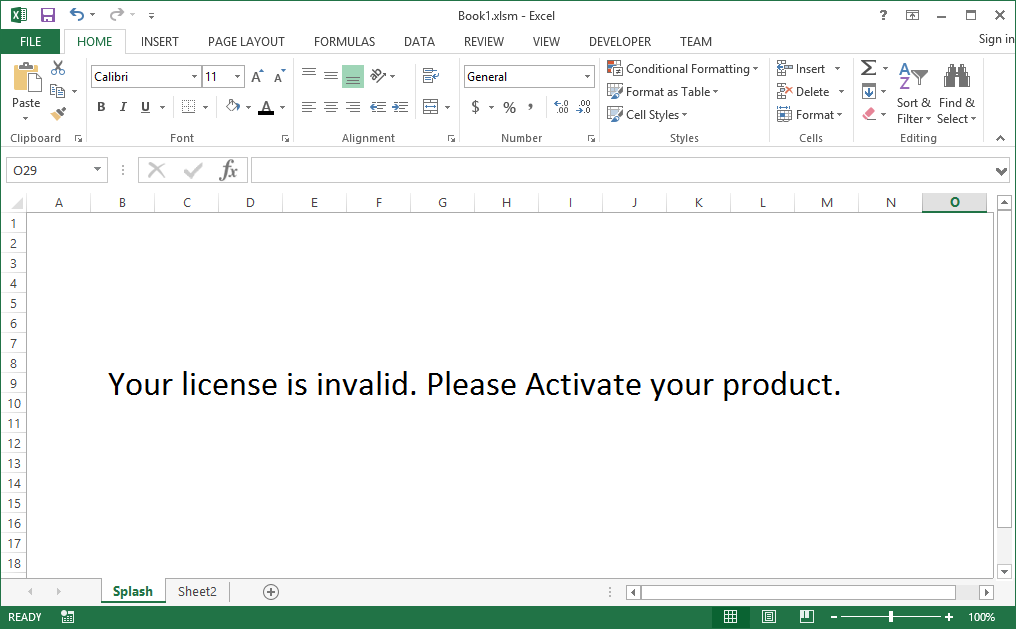Screen dimensions: 1016x629
Task: Apply Accounting Number Format dollar sign
Action: click(476, 107)
